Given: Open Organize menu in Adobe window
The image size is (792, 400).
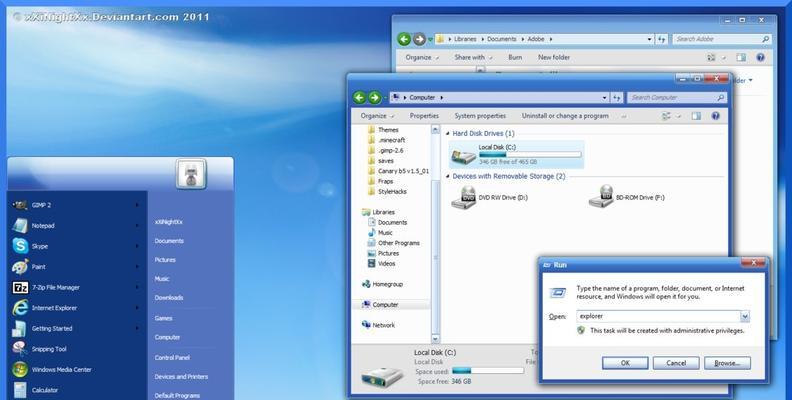Looking at the screenshot, I should pos(422,58).
